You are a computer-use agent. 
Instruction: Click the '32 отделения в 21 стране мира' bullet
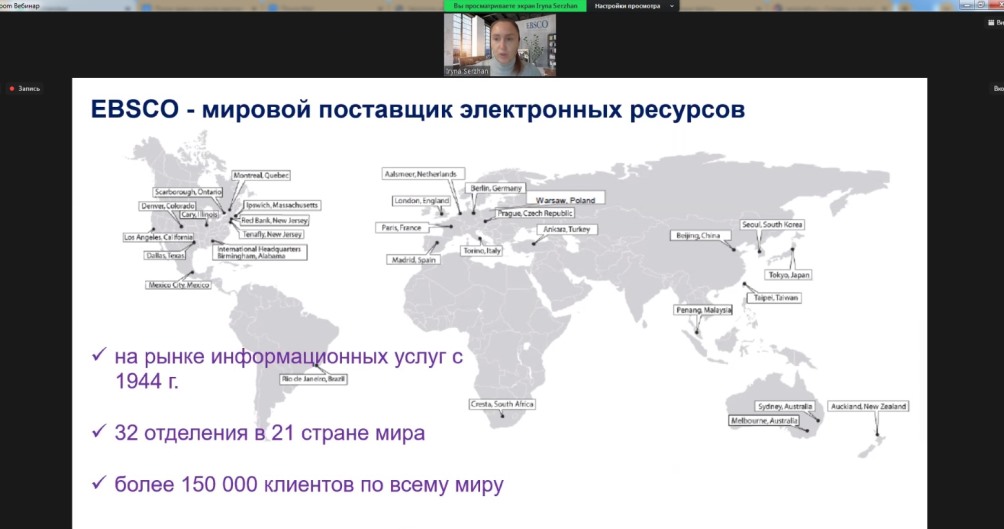(x=270, y=433)
